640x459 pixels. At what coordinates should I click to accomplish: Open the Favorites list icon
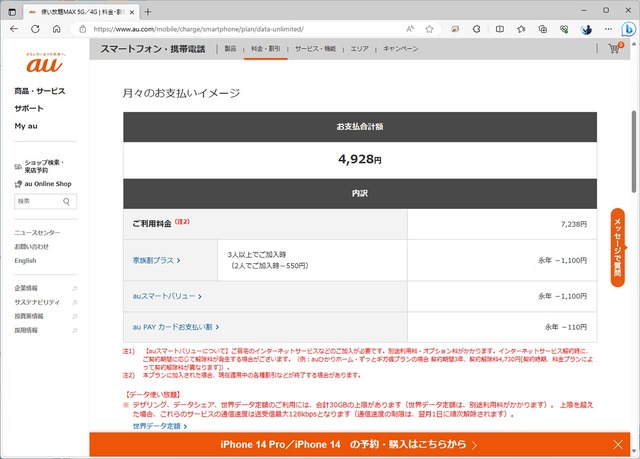(x=521, y=29)
